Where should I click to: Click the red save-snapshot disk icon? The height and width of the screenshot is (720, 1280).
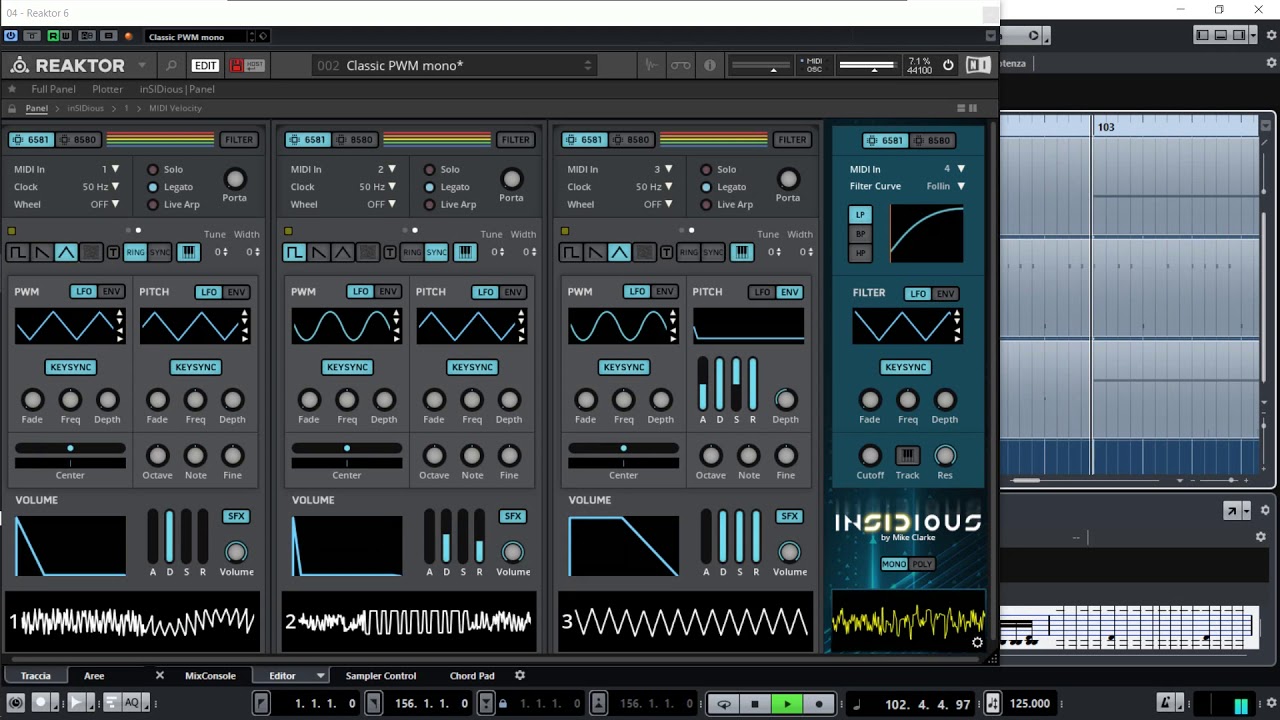pos(237,66)
